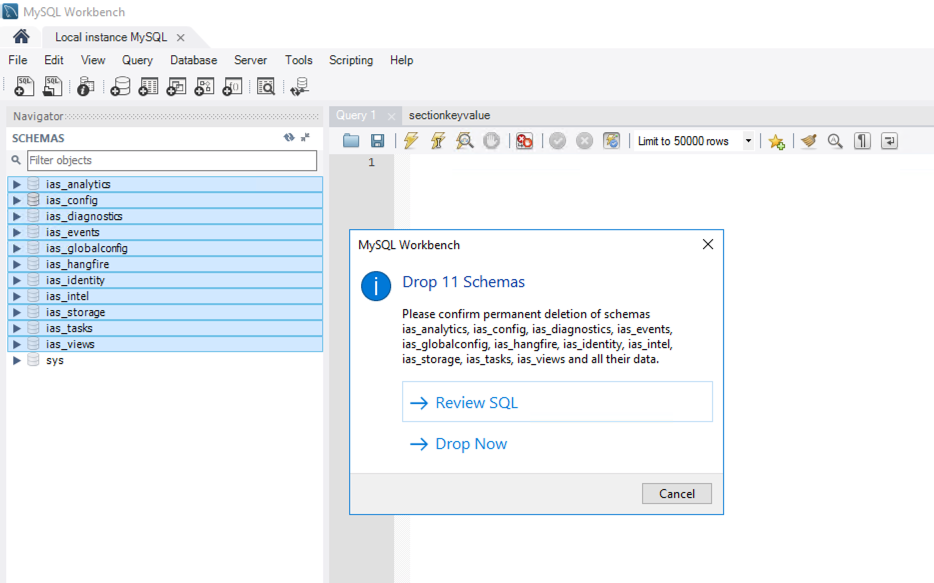The width and height of the screenshot is (934, 583).
Task: Cancel the Drop 11 Schemas dialog
Action: pos(676,493)
